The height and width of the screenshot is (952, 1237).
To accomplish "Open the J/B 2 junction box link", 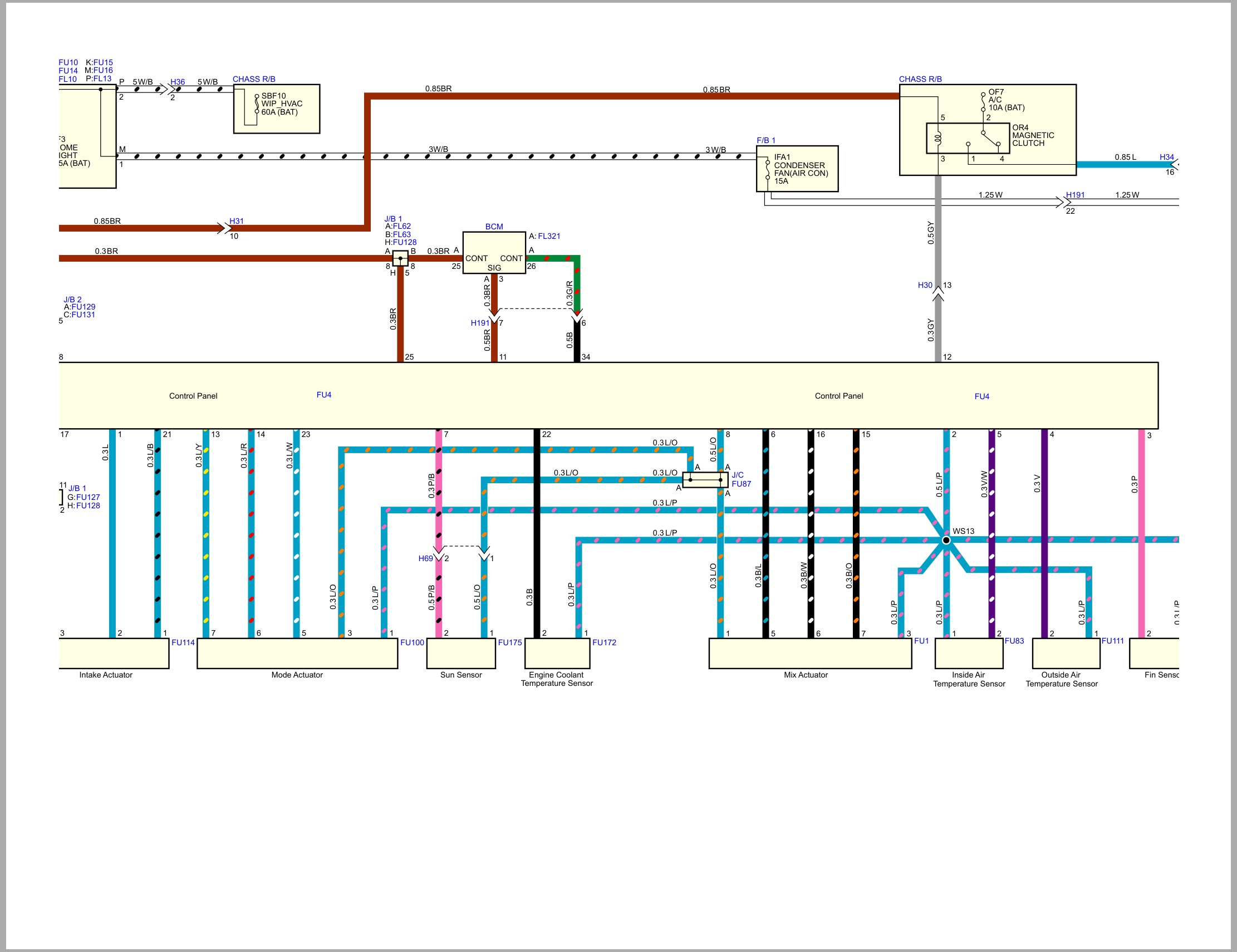I will coord(72,300).
